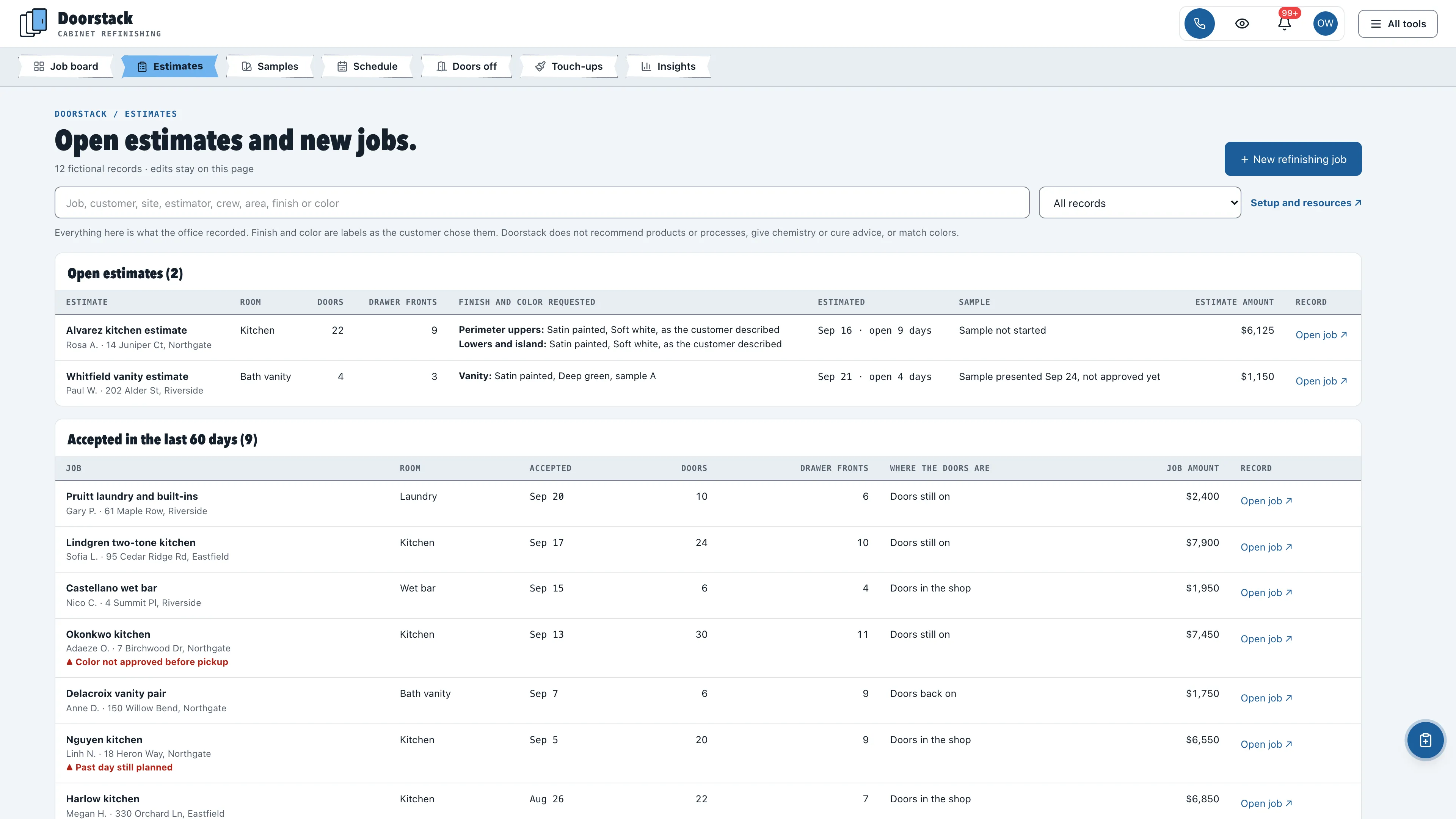
Task: Click 'Whitfield vanity estimate' title
Action: 127,377
